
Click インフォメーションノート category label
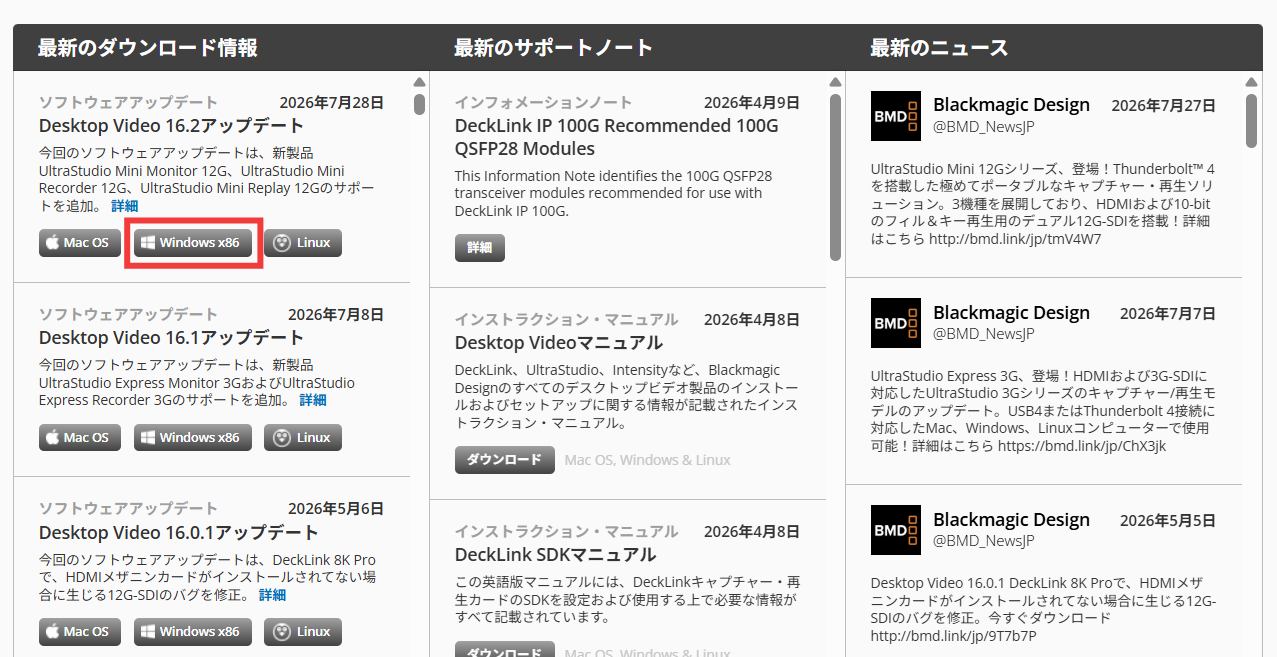pyautogui.click(x=544, y=102)
